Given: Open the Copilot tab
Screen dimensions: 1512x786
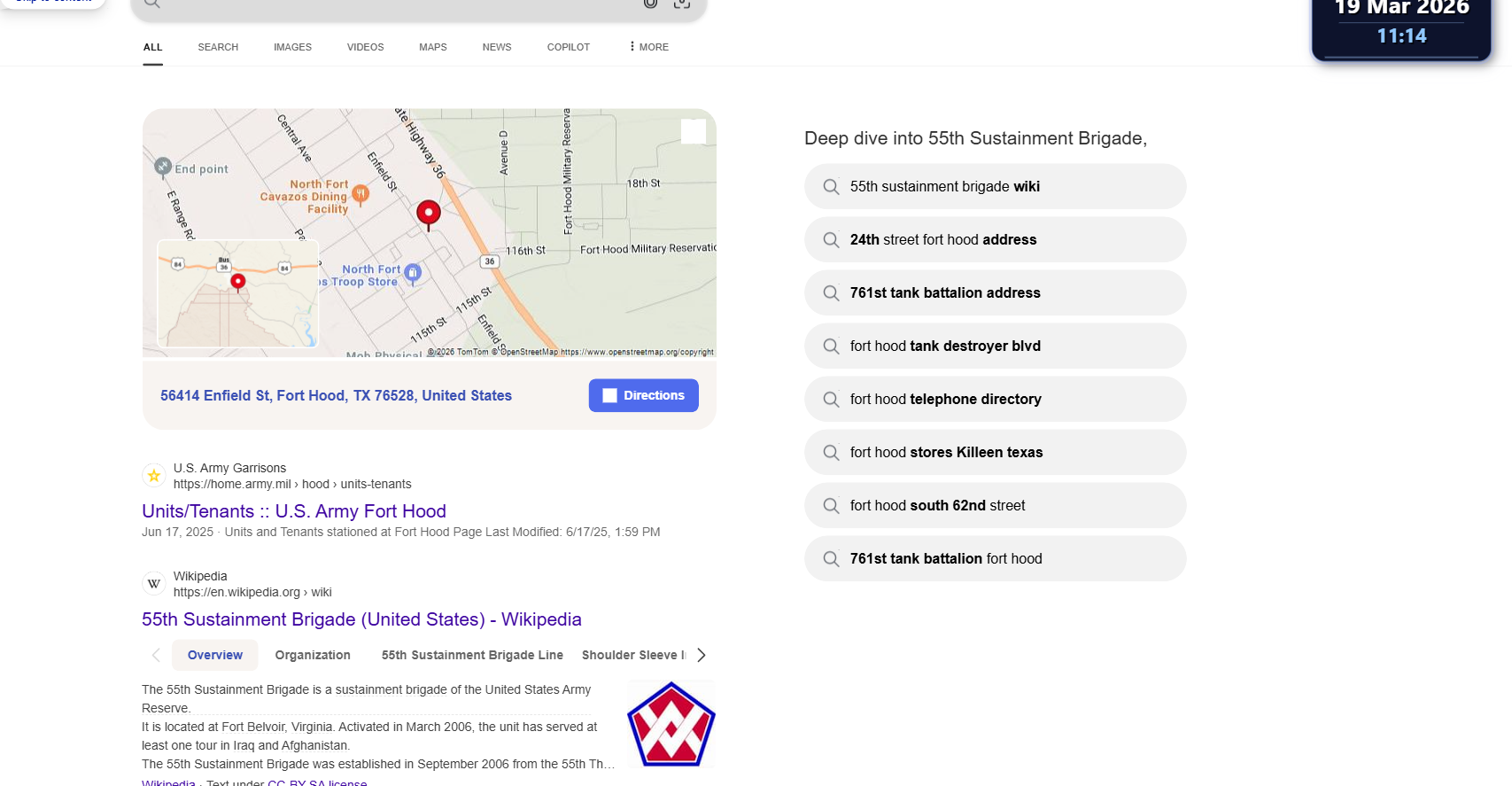Looking at the screenshot, I should click(569, 47).
